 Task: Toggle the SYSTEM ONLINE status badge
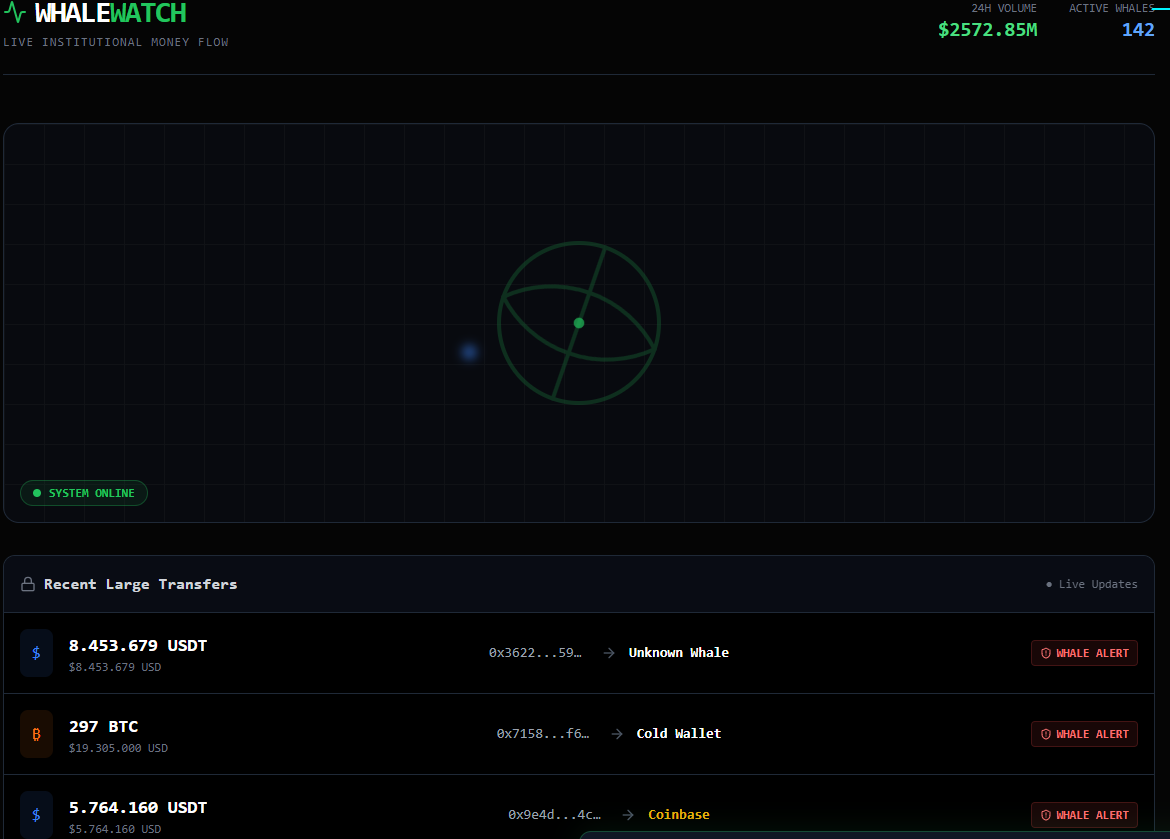(x=84, y=493)
